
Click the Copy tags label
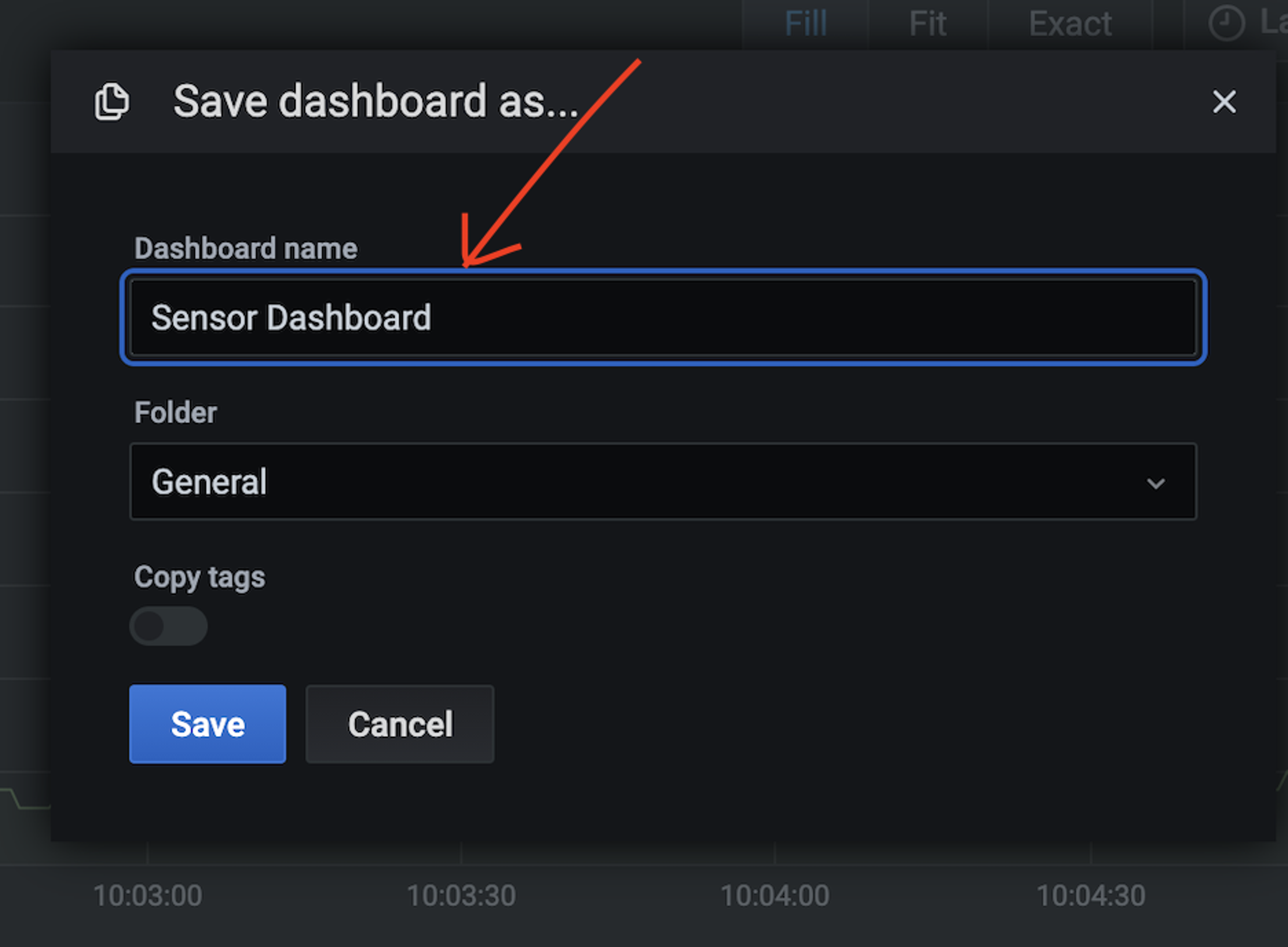[x=200, y=577]
